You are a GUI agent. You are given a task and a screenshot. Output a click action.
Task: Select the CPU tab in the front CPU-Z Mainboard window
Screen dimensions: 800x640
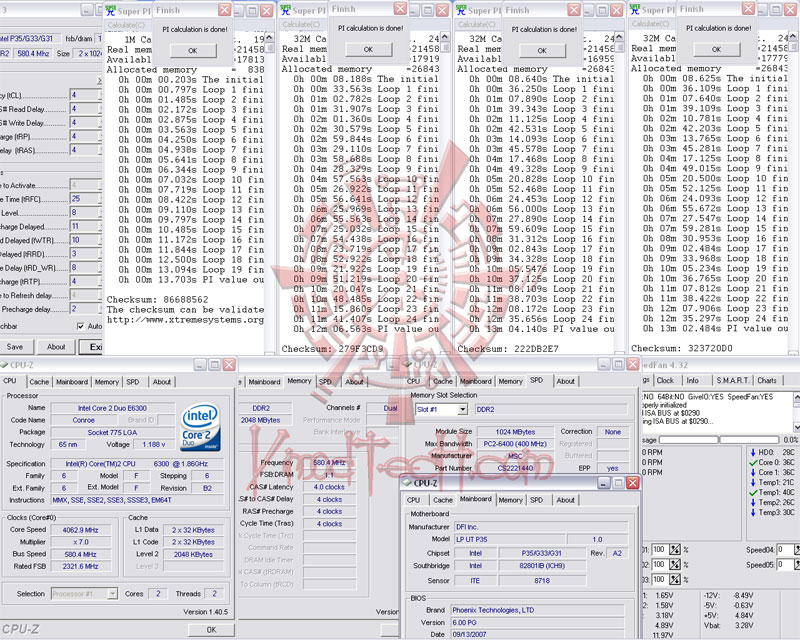(x=414, y=500)
